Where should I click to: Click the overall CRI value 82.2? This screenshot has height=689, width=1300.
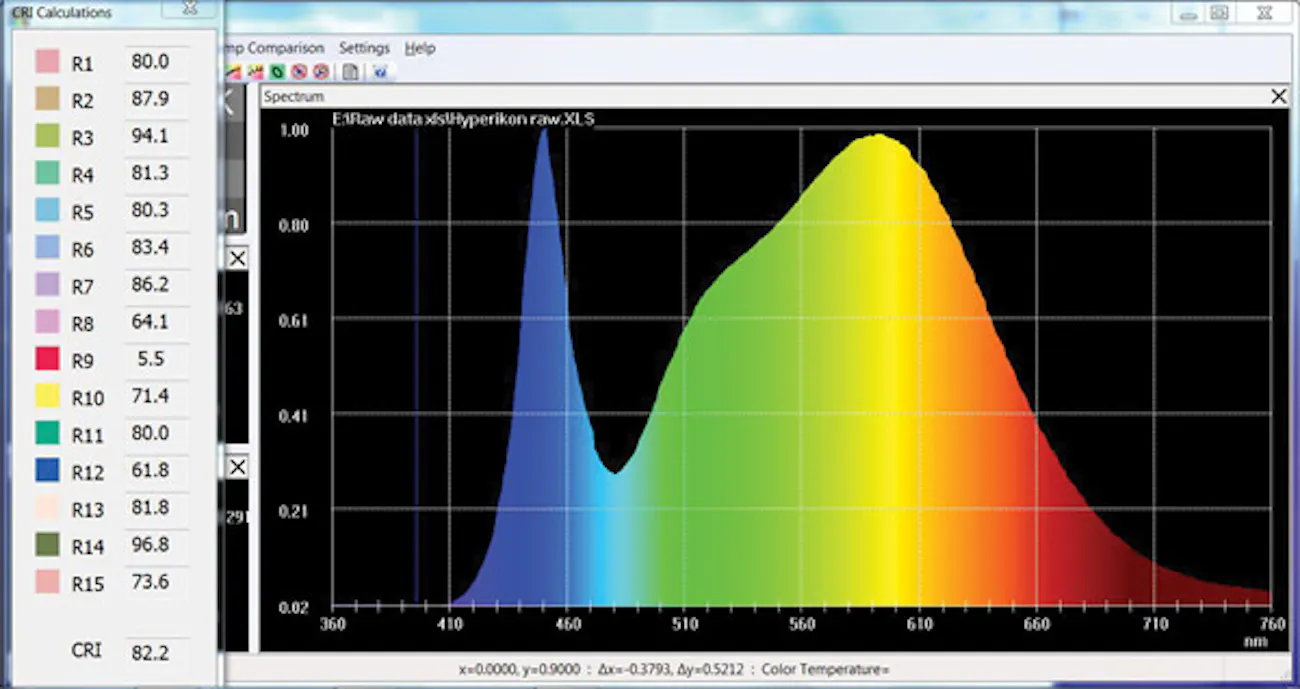point(156,653)
